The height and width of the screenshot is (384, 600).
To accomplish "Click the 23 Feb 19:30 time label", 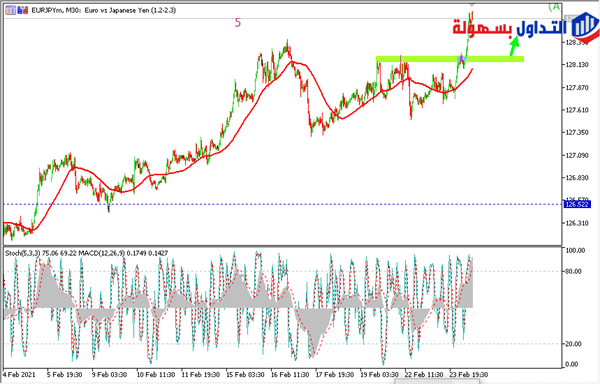I will tap(469, 374).
